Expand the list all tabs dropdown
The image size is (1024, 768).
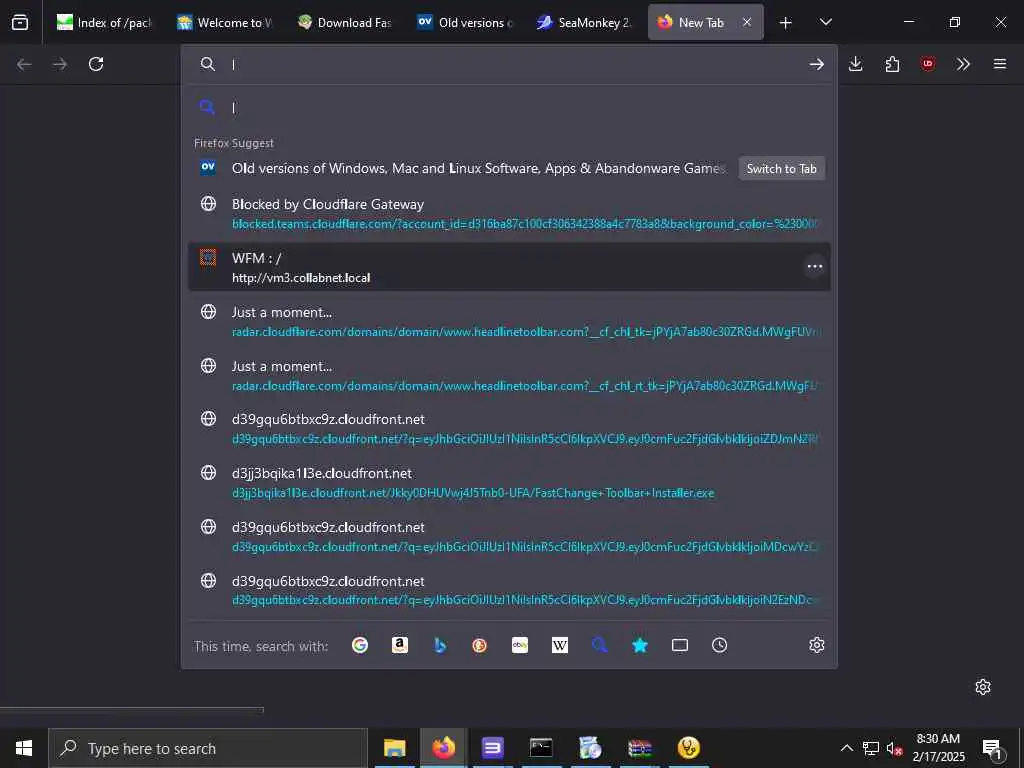click(x=825, y=22)
